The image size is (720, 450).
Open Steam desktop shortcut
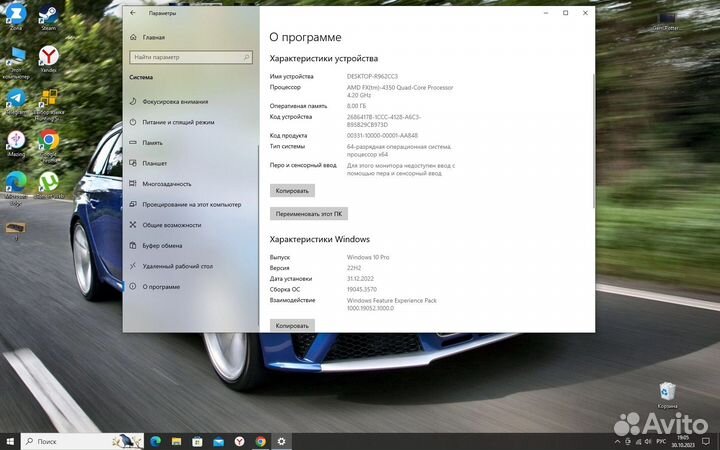click(x=48, y=17)
